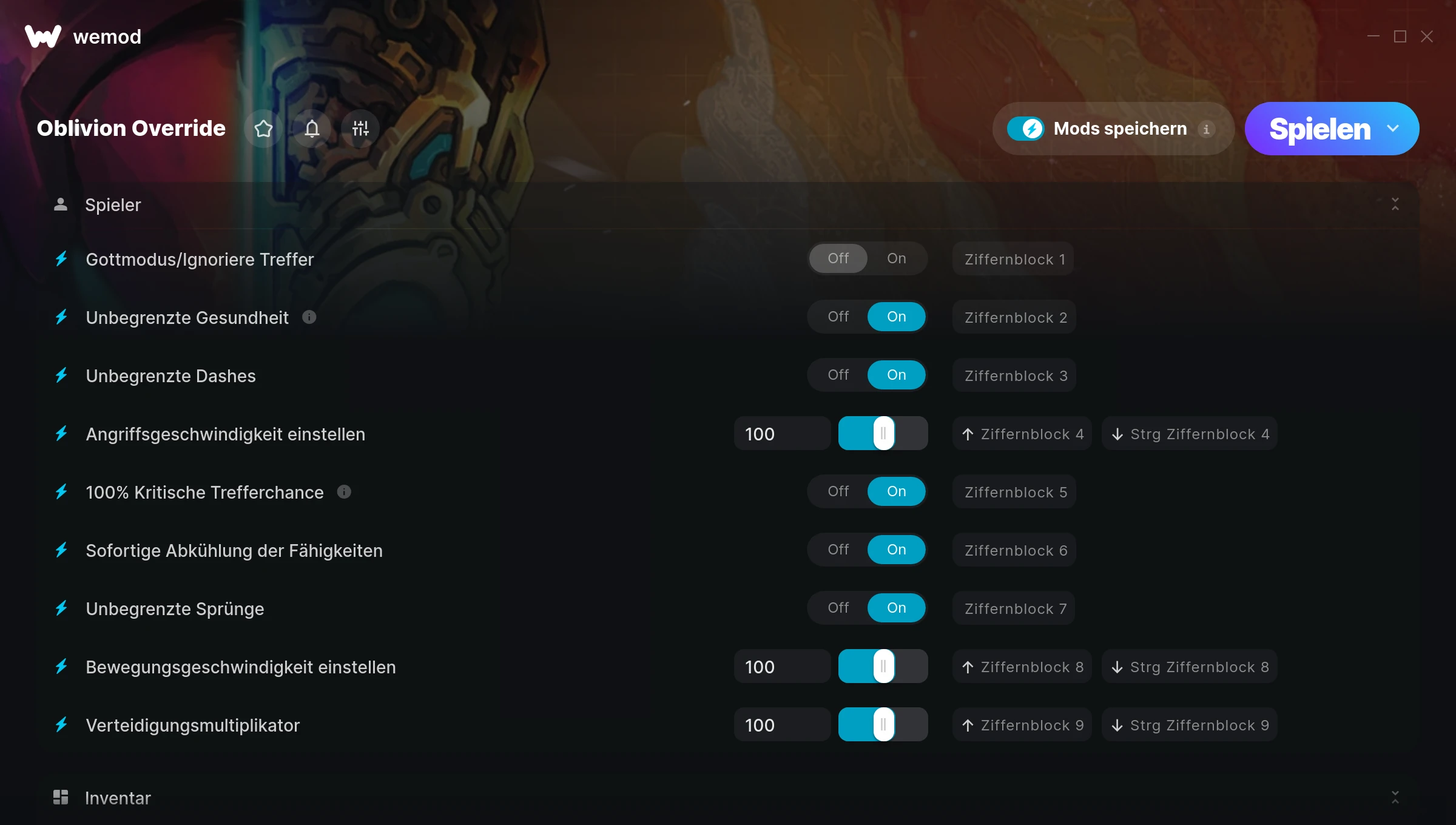Click the favorite star icon
This screenshot has height=825, width=1456.
point(263,129)
